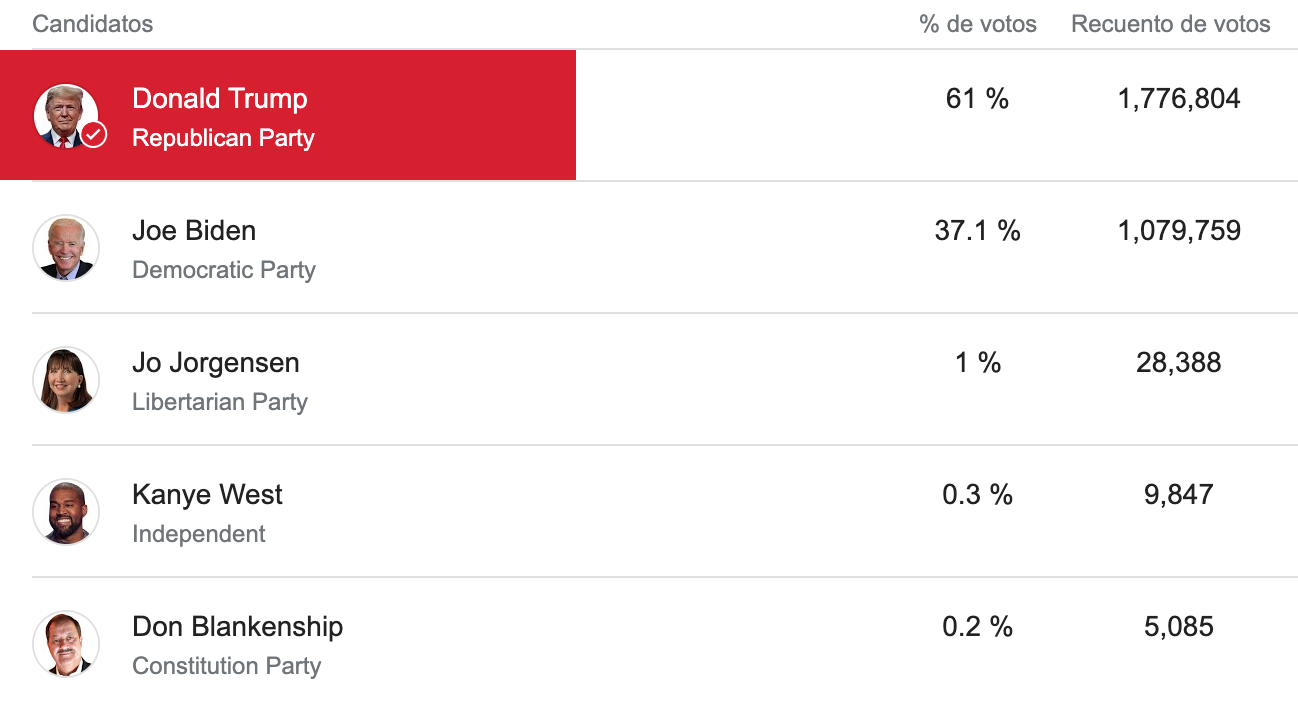Click the Constitution Party candidate's avatar
The height and width of the screenshot is (702, 1298).
coord(66,643)
